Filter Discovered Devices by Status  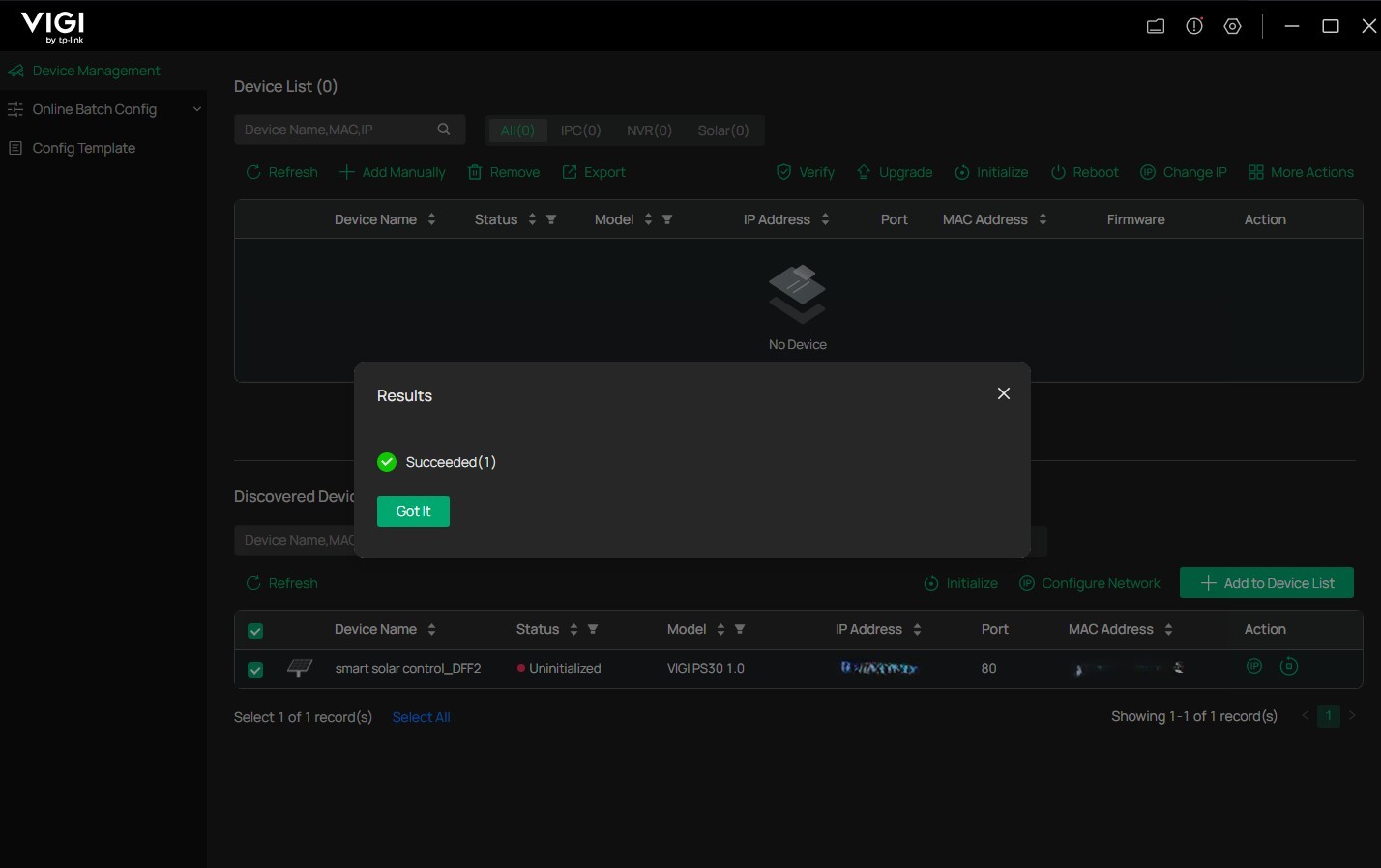click(x=593, y=629)
